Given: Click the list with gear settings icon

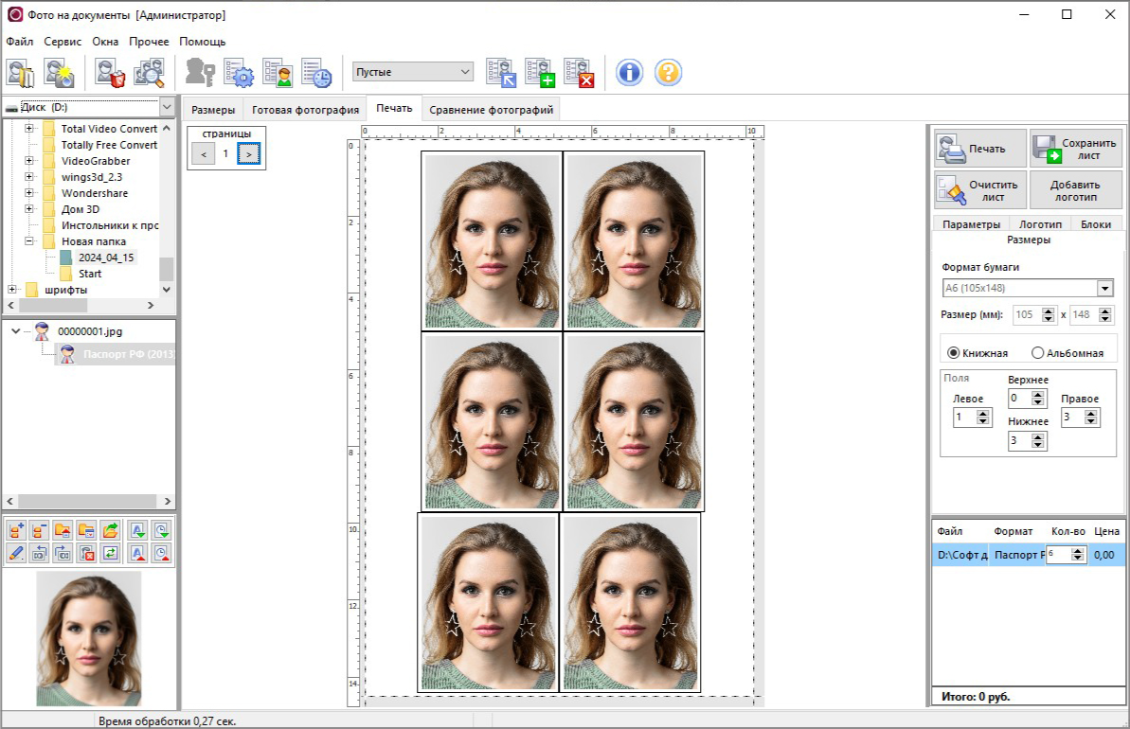Looking at the screenshot, I should point(239,73).
